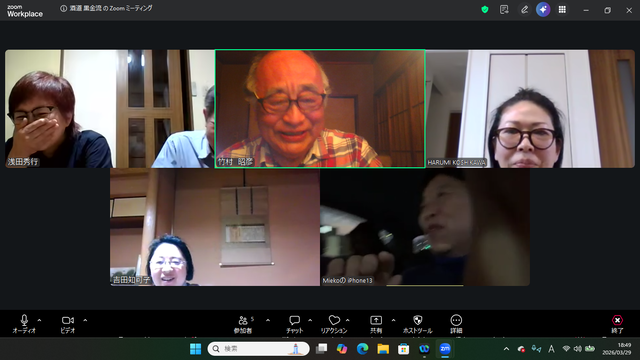Click name label HARUMI KOSHIKAWA
The image size is (640, 360).
coord(457,162)
